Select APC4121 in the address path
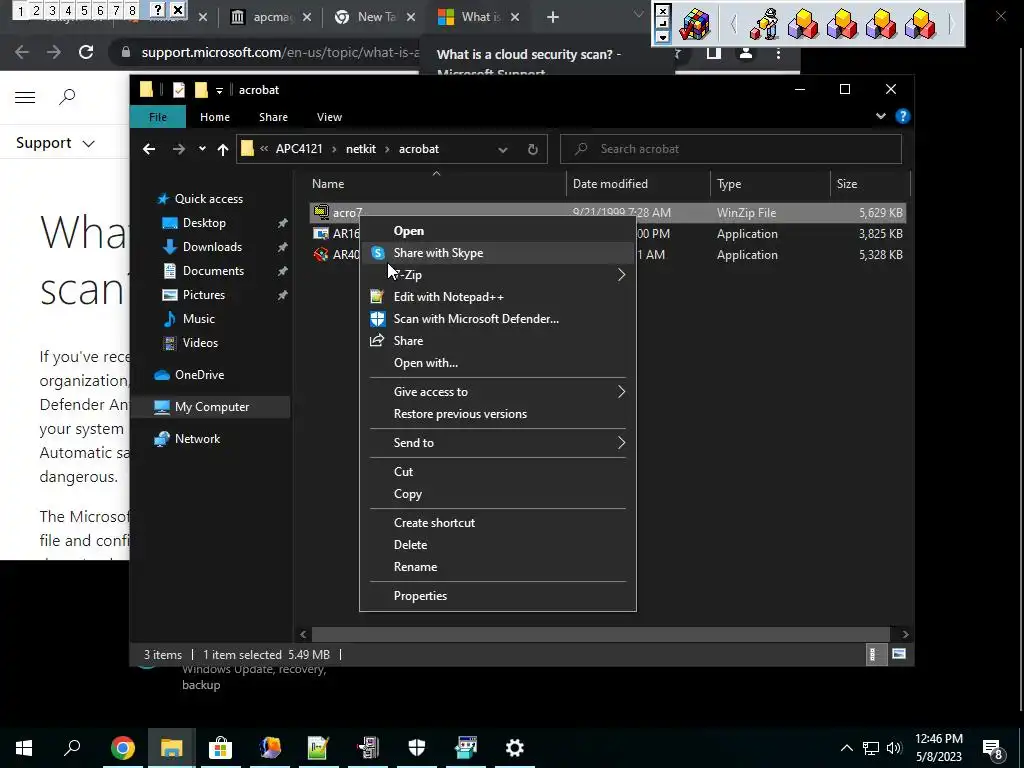Image resolution: width=1024 pixels, height=768 pixels. [298, 149]
